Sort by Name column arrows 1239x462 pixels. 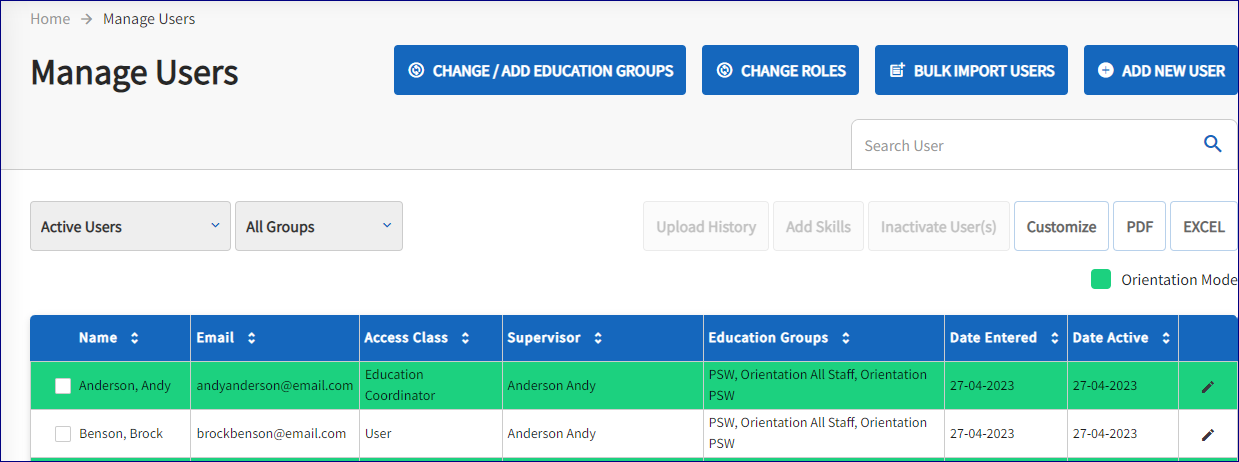(134, 338)
